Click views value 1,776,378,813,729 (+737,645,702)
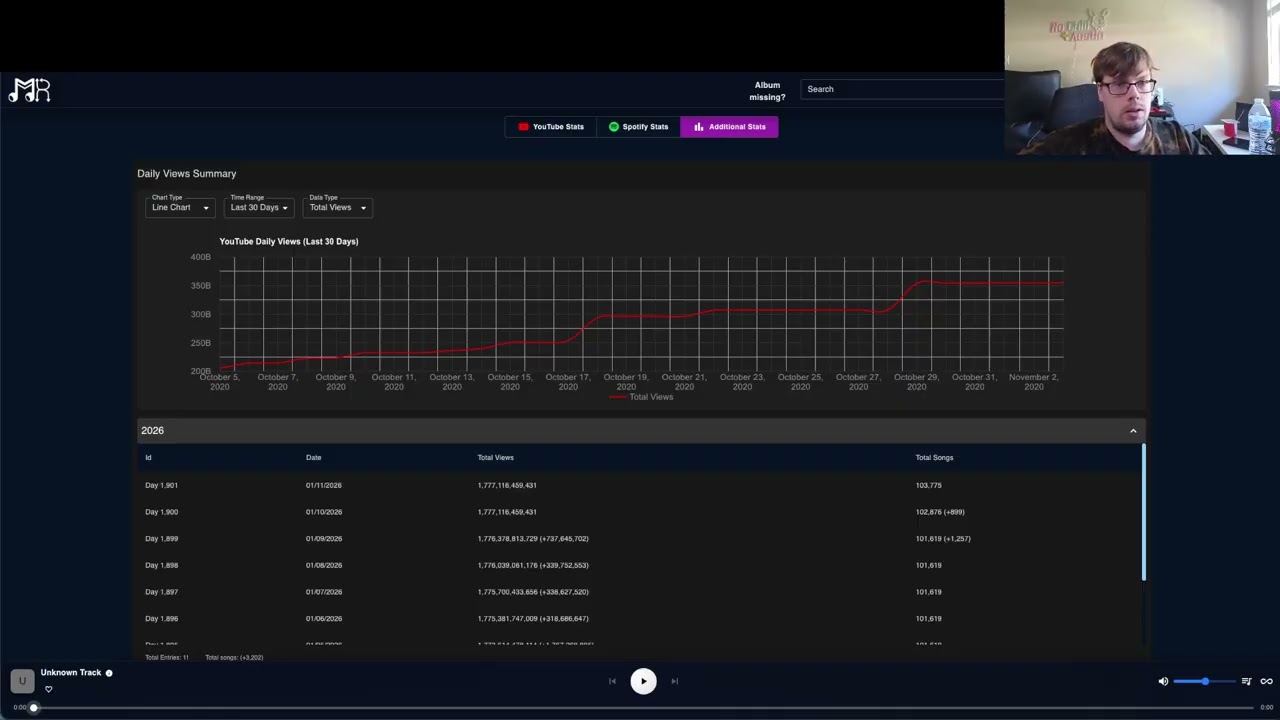Screen dimensions: 1280x720 (x=533, y=539)
